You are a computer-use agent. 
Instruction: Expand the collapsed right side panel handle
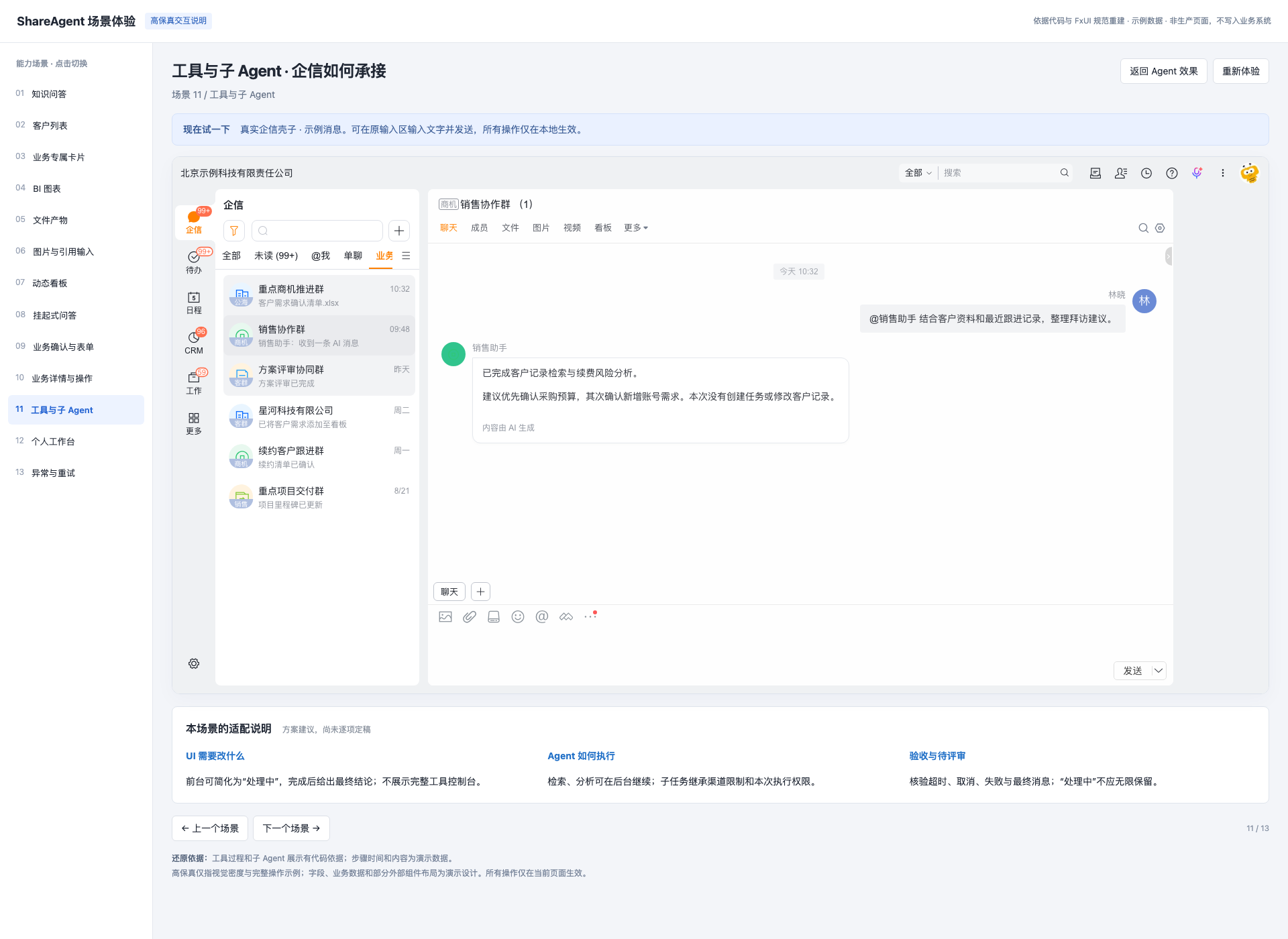(1169, 256)
